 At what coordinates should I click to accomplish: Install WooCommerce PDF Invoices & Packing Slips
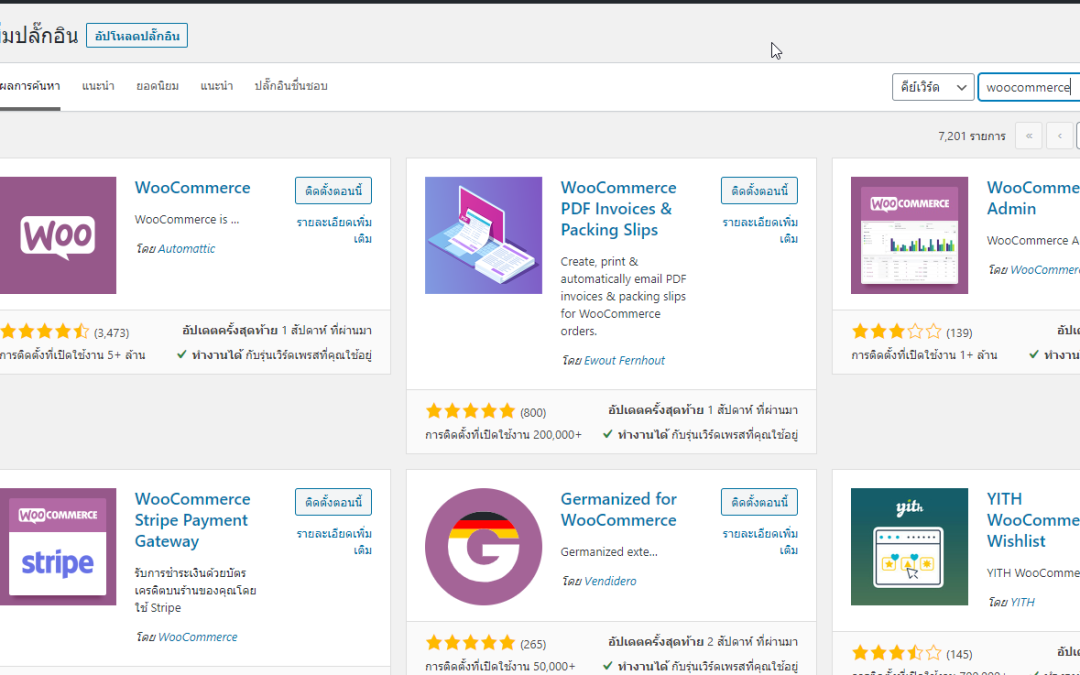click(759, 191)
